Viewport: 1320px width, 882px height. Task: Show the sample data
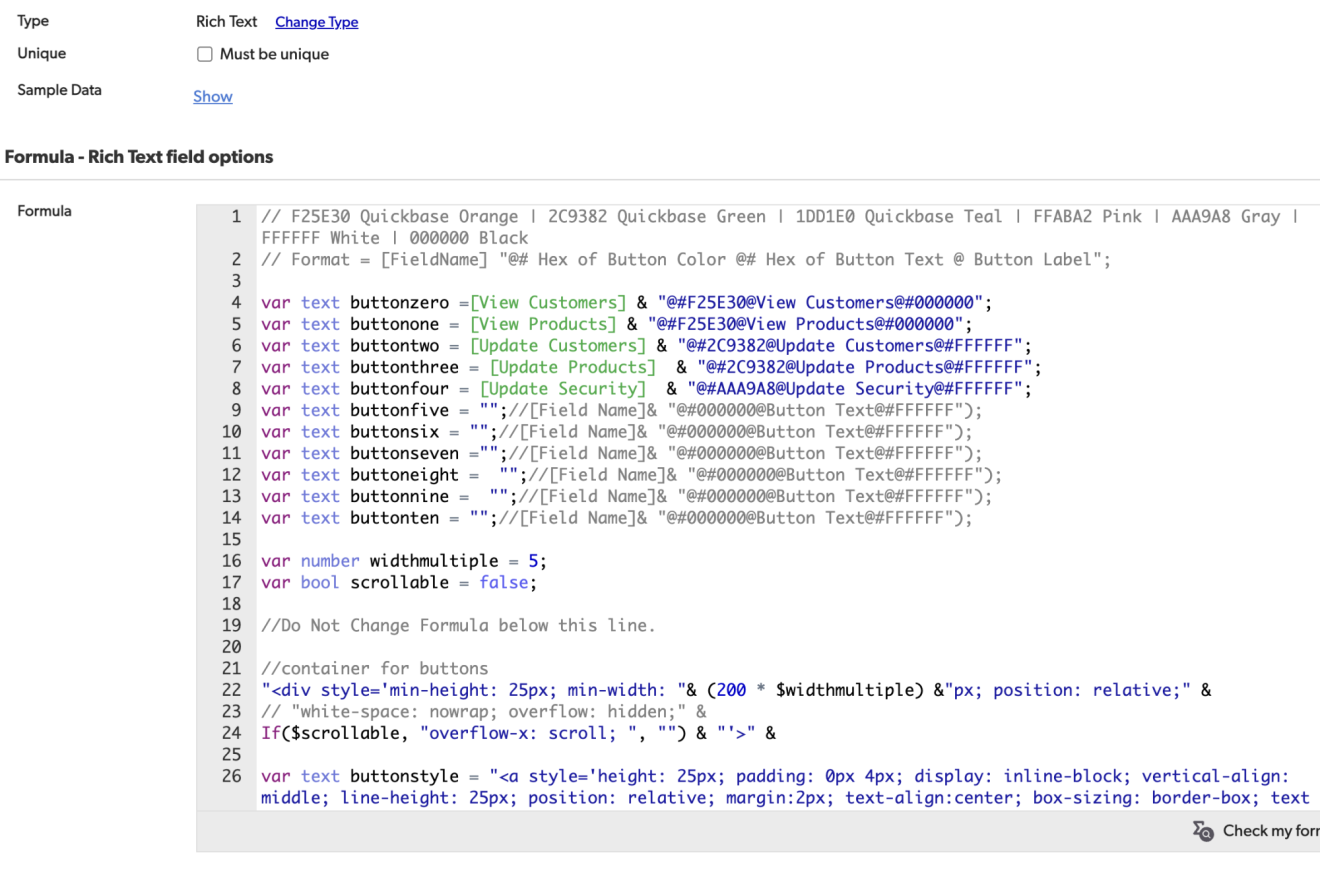coord(212,97)
